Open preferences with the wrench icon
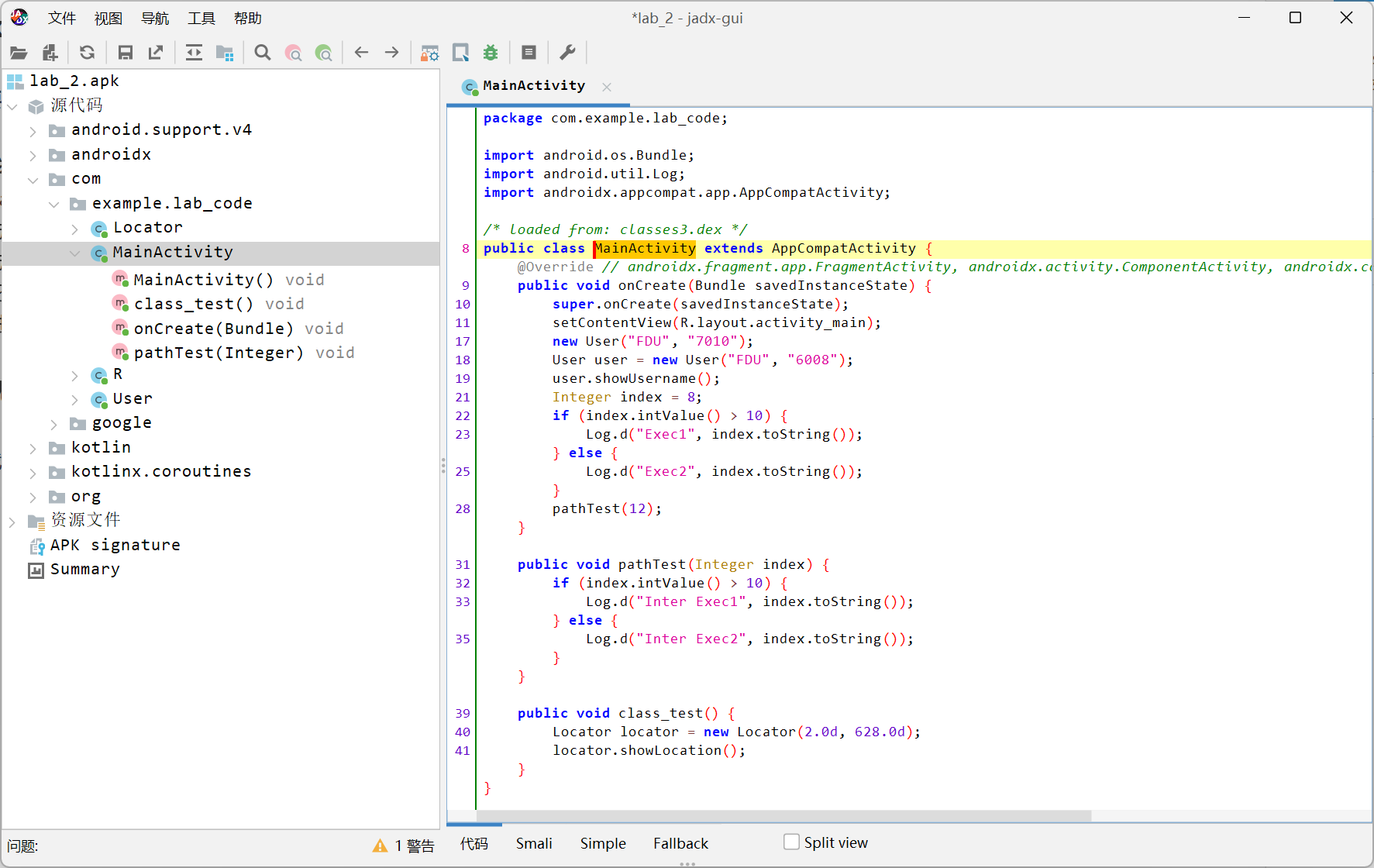Viewport: 1374px width, 868px height. [567, 53]
